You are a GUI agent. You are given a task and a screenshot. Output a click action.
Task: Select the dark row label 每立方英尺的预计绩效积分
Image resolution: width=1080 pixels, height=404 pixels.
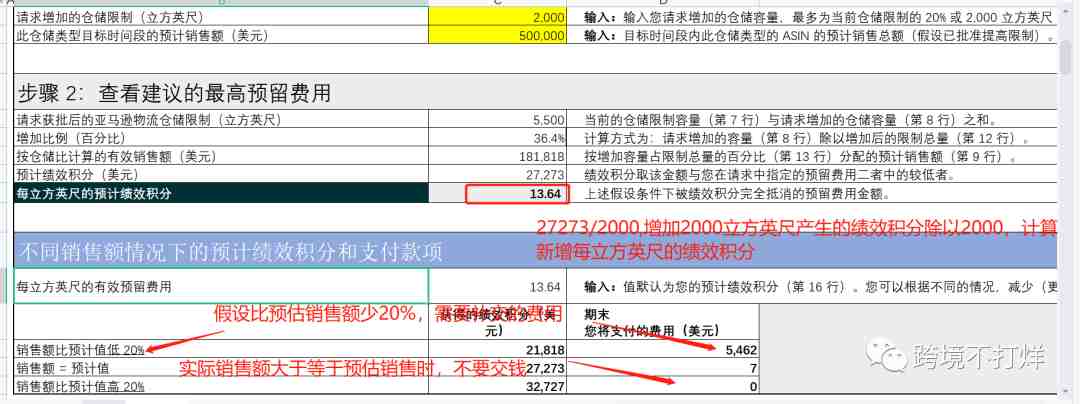point(221,193)
